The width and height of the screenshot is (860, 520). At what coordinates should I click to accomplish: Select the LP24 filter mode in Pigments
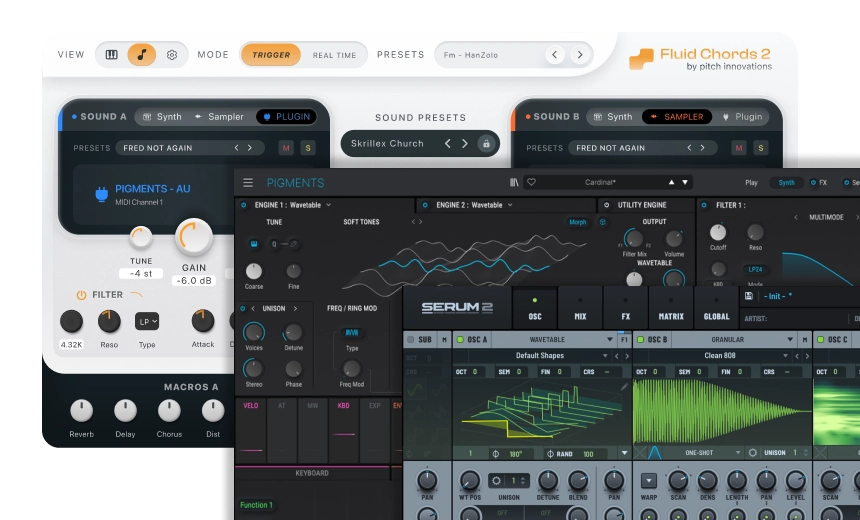pyautogui.click(x=755, y=269)
